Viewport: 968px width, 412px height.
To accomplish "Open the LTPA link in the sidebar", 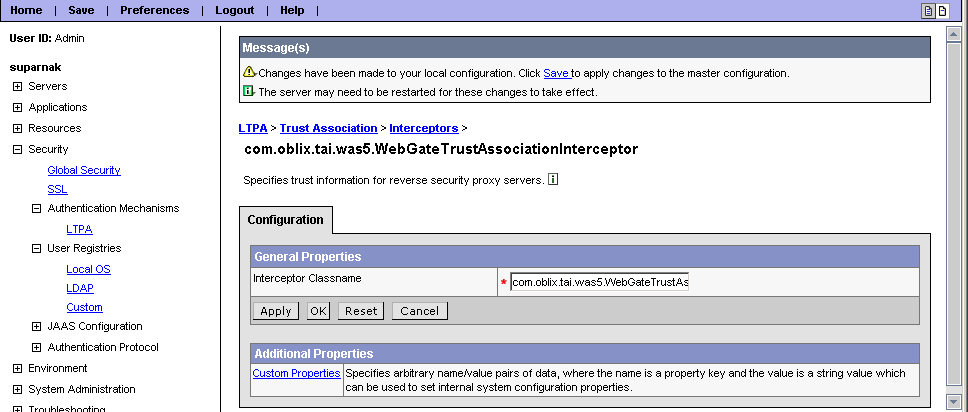I will (80, 229).
